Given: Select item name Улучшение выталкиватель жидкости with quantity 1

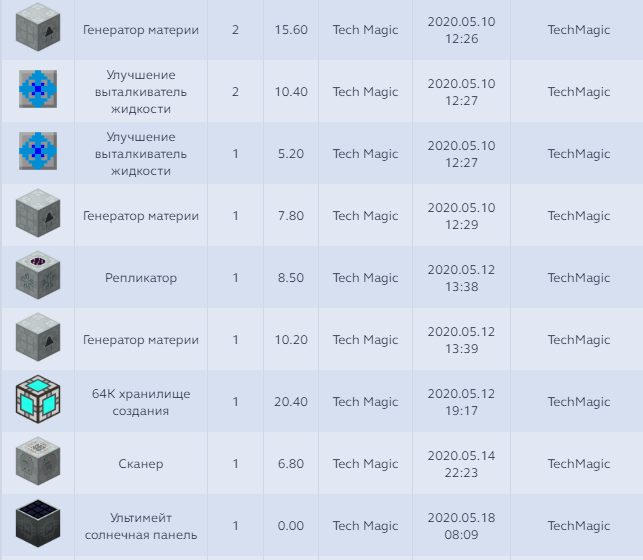Looking at the screenshot, I should click(x=141, y=154).
